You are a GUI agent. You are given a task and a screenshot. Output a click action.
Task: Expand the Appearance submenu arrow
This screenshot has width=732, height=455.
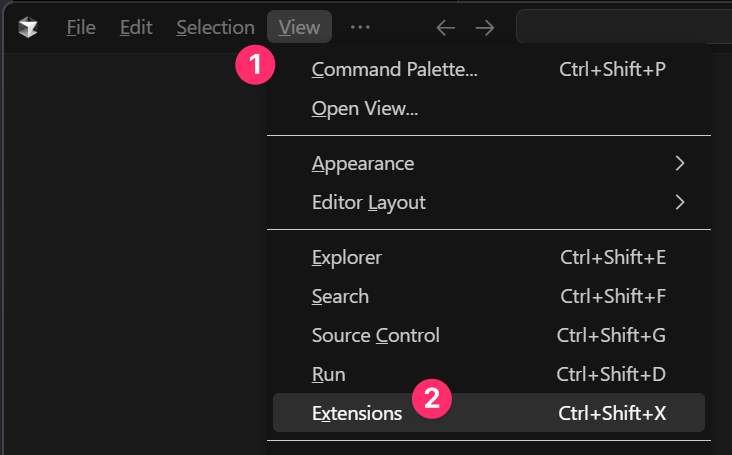coord(680,163)
